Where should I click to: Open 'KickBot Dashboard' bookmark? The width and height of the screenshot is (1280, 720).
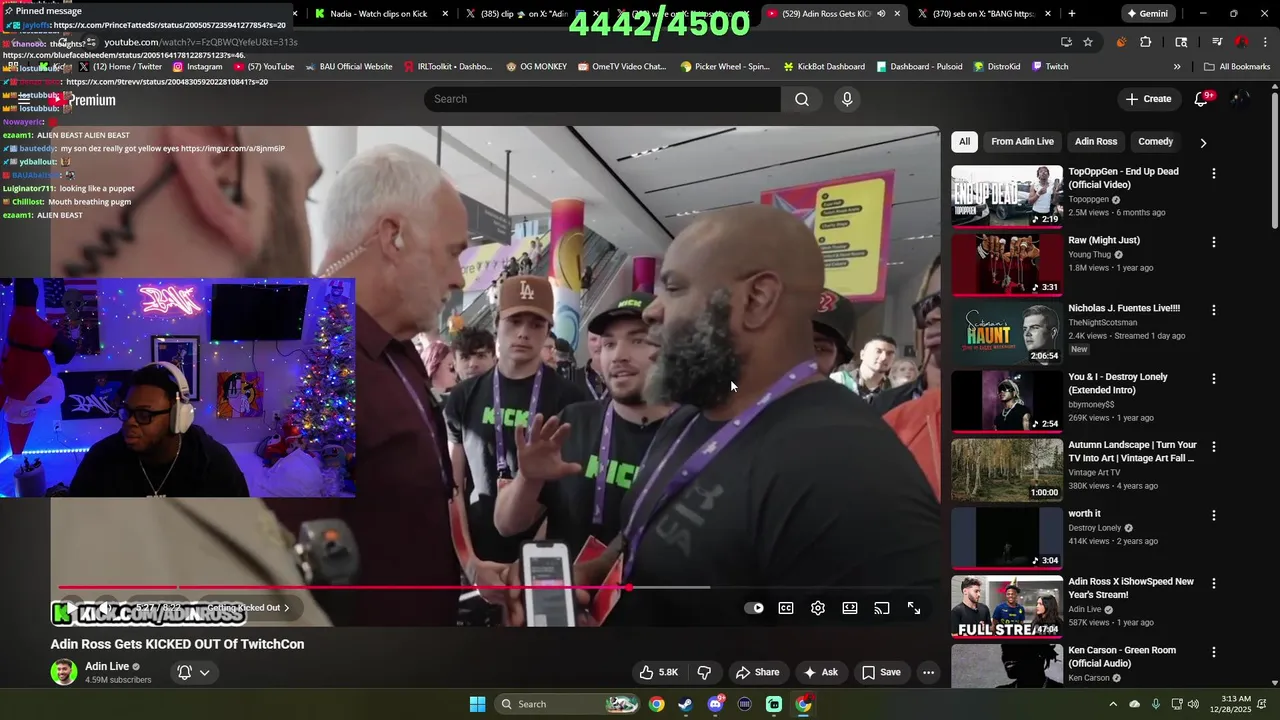(x=824, y=67)
